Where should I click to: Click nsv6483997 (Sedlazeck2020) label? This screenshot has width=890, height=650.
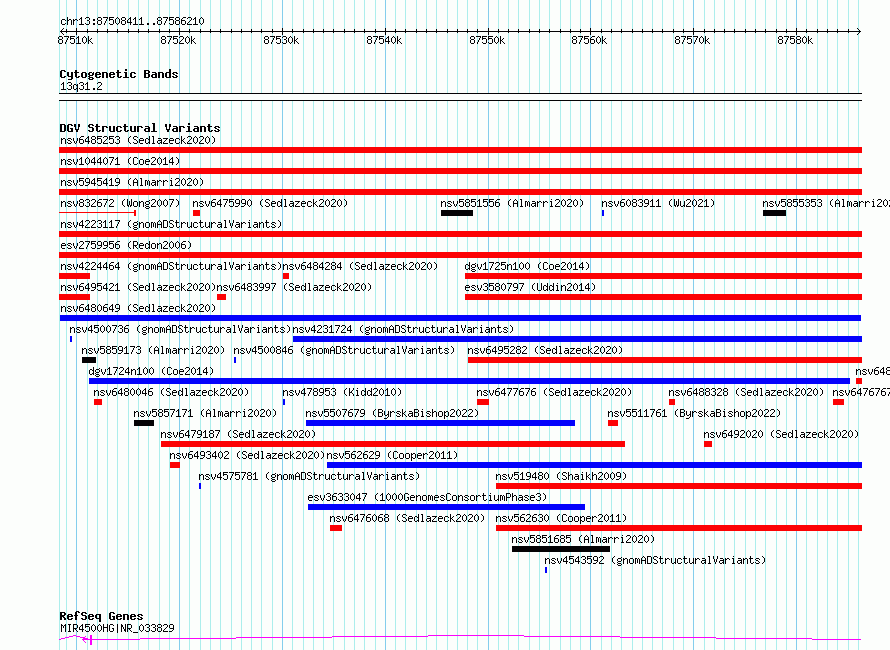pyautogui.click(x=294, y=287)
